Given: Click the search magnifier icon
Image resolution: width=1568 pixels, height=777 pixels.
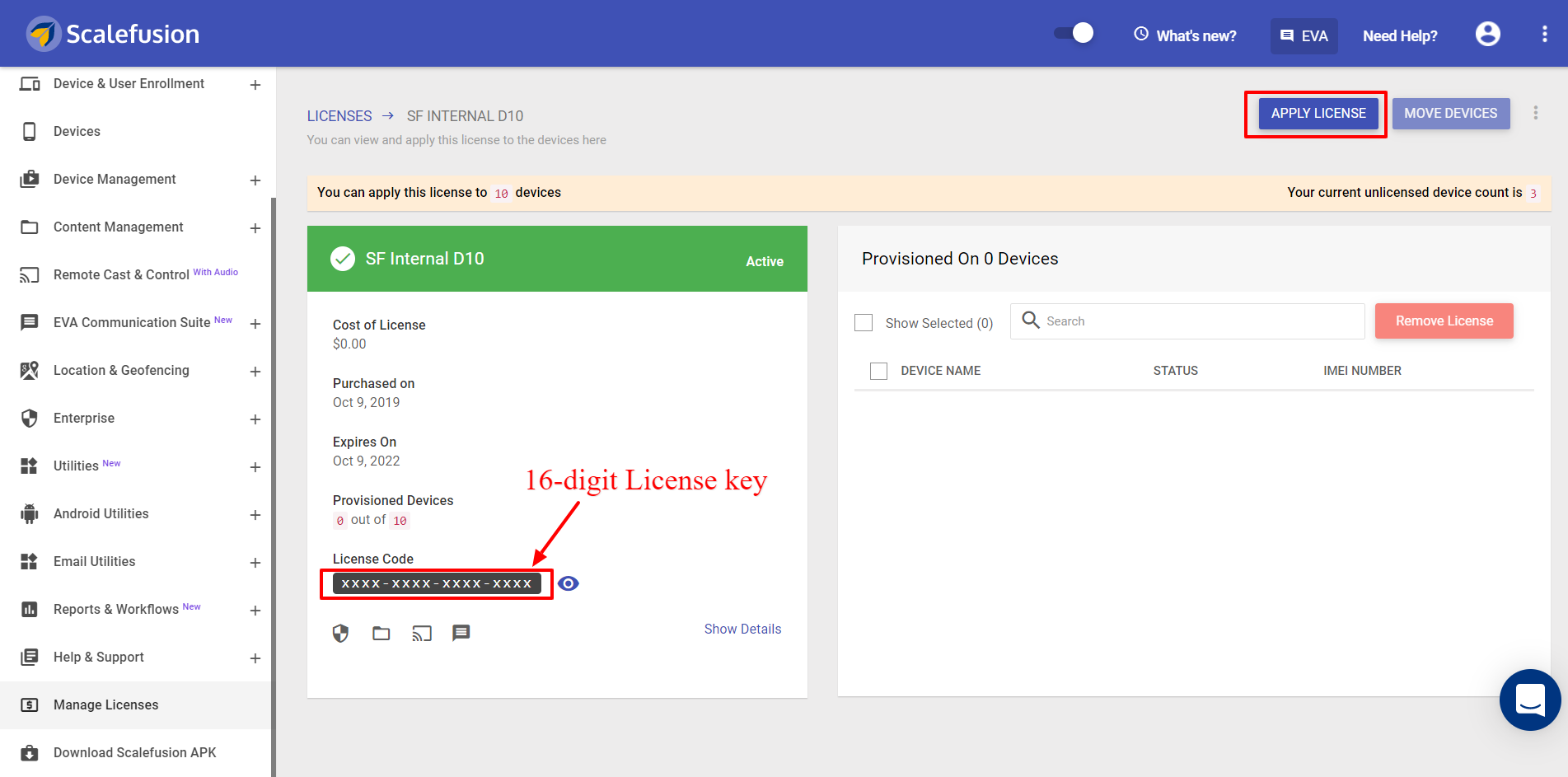Looking at the screenshot, I should (1031, 320).
